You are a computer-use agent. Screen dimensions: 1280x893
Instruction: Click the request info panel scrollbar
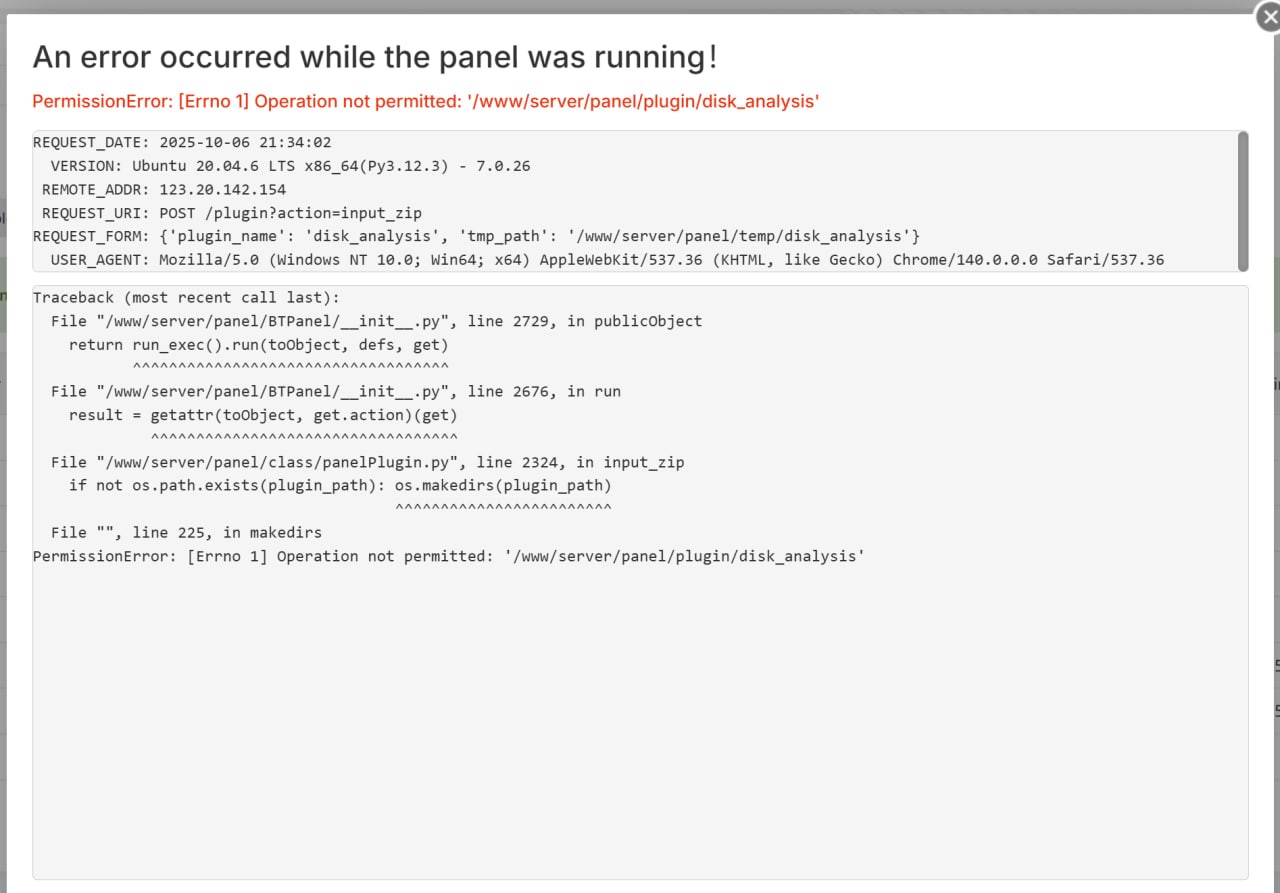(x=1243, y=200)
